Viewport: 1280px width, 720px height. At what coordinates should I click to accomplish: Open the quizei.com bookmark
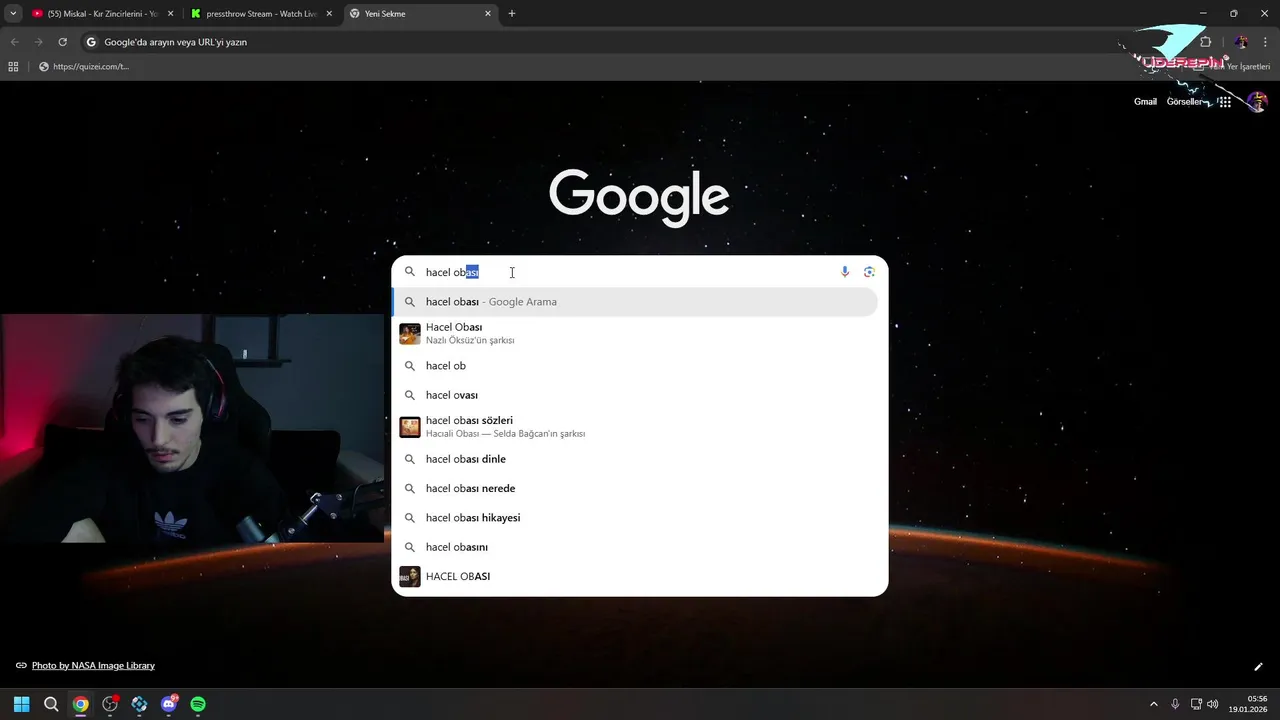[85, 67]
